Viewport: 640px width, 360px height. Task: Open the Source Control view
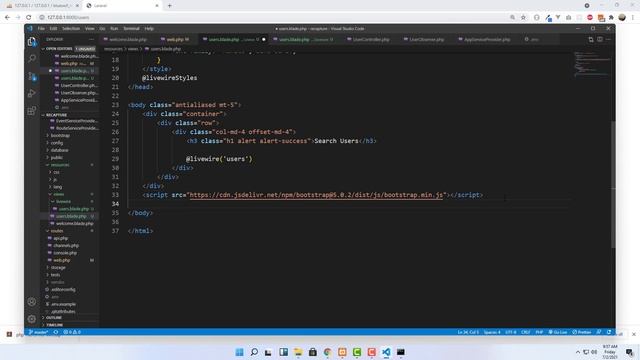pos(32,76)
